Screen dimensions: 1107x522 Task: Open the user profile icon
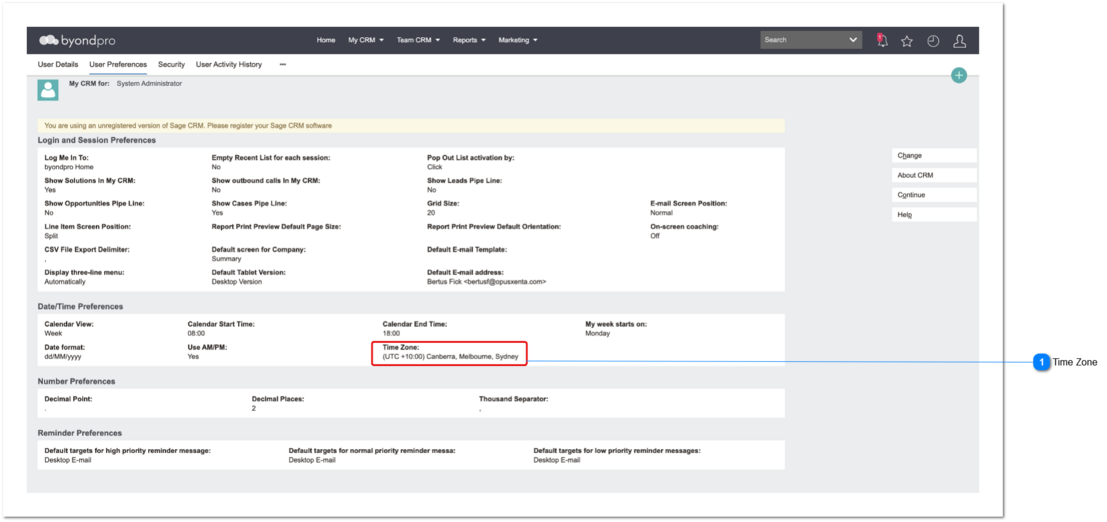click(959, 41)
